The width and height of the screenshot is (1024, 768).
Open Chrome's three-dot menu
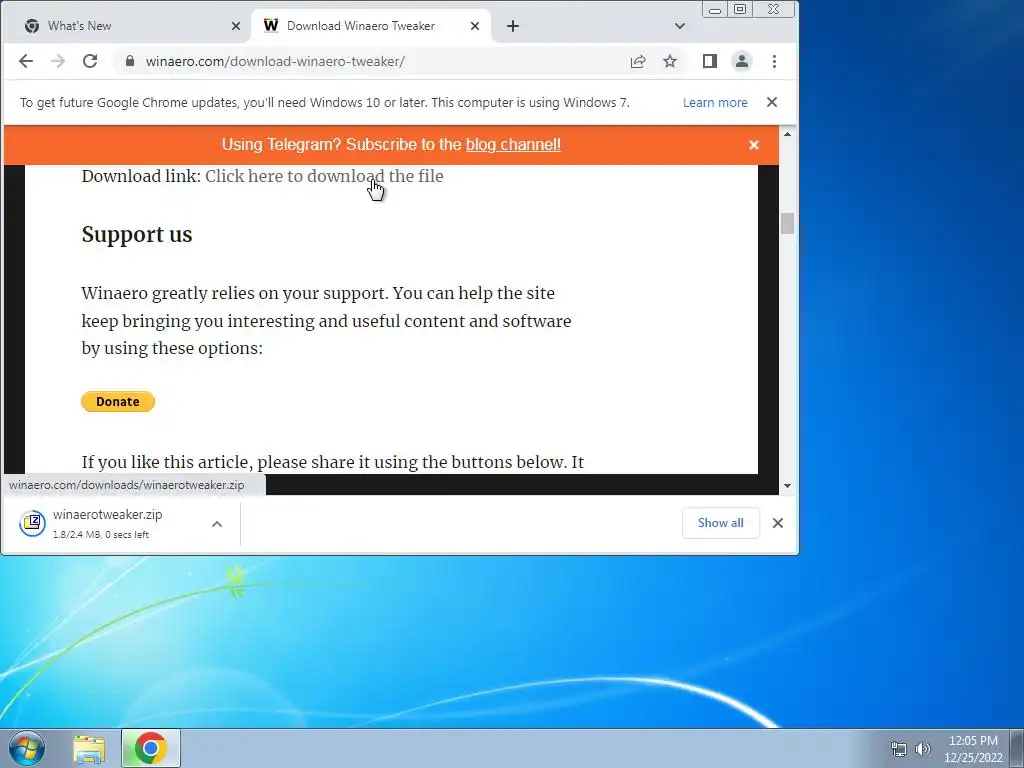(x=775, y=61)
